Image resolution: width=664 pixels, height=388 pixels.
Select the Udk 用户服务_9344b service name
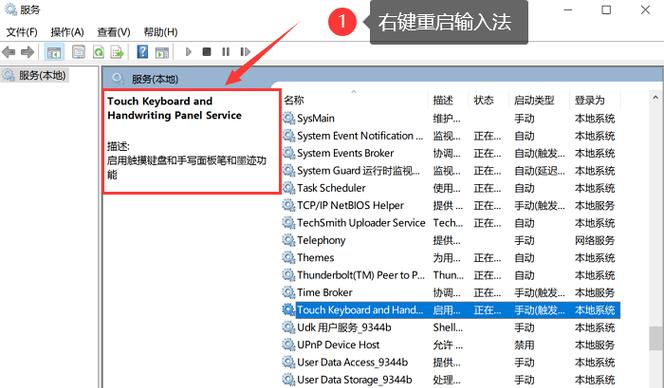click(x=344, y=327)
